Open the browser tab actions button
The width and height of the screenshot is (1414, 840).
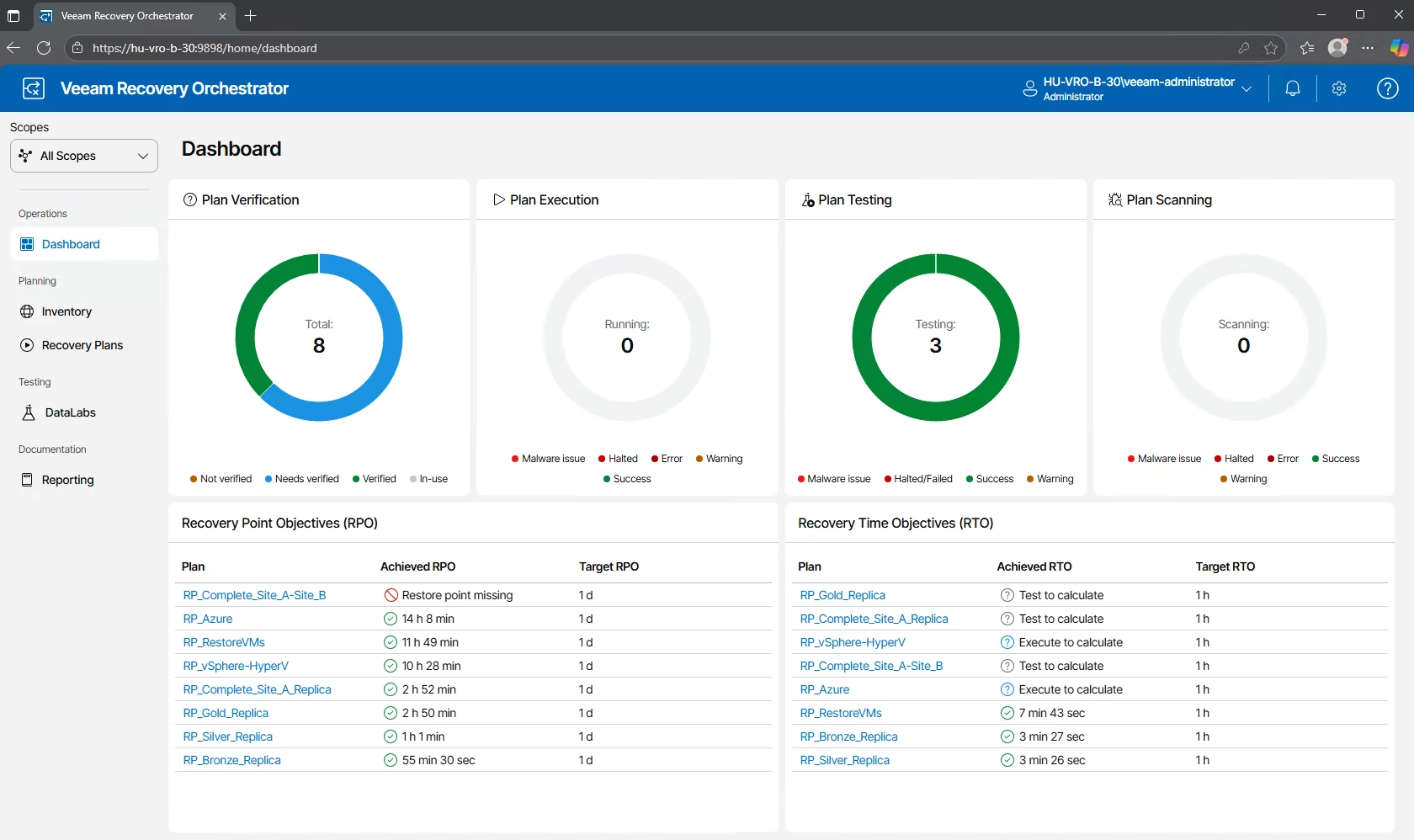click(13, 16)
